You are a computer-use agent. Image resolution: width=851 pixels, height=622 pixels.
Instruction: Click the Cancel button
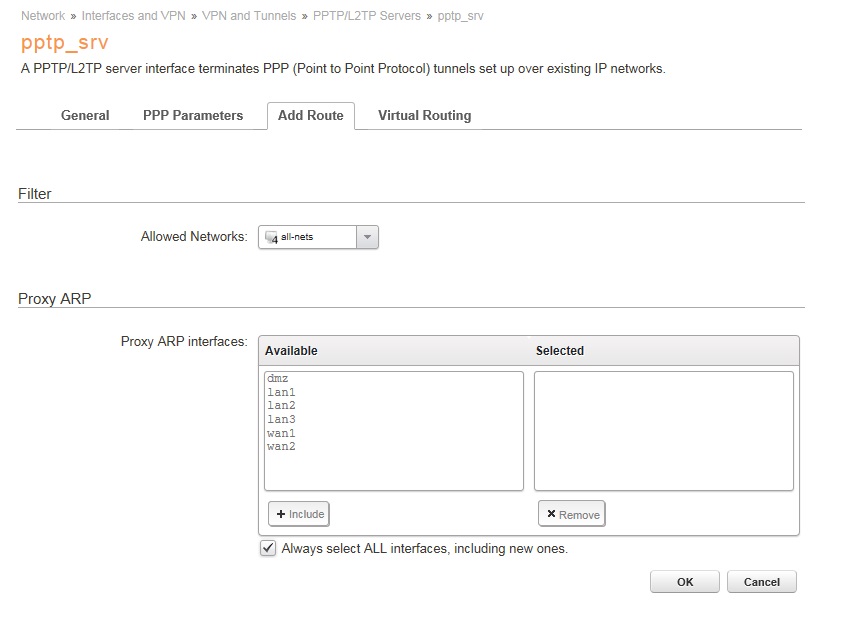pos(761,582)
